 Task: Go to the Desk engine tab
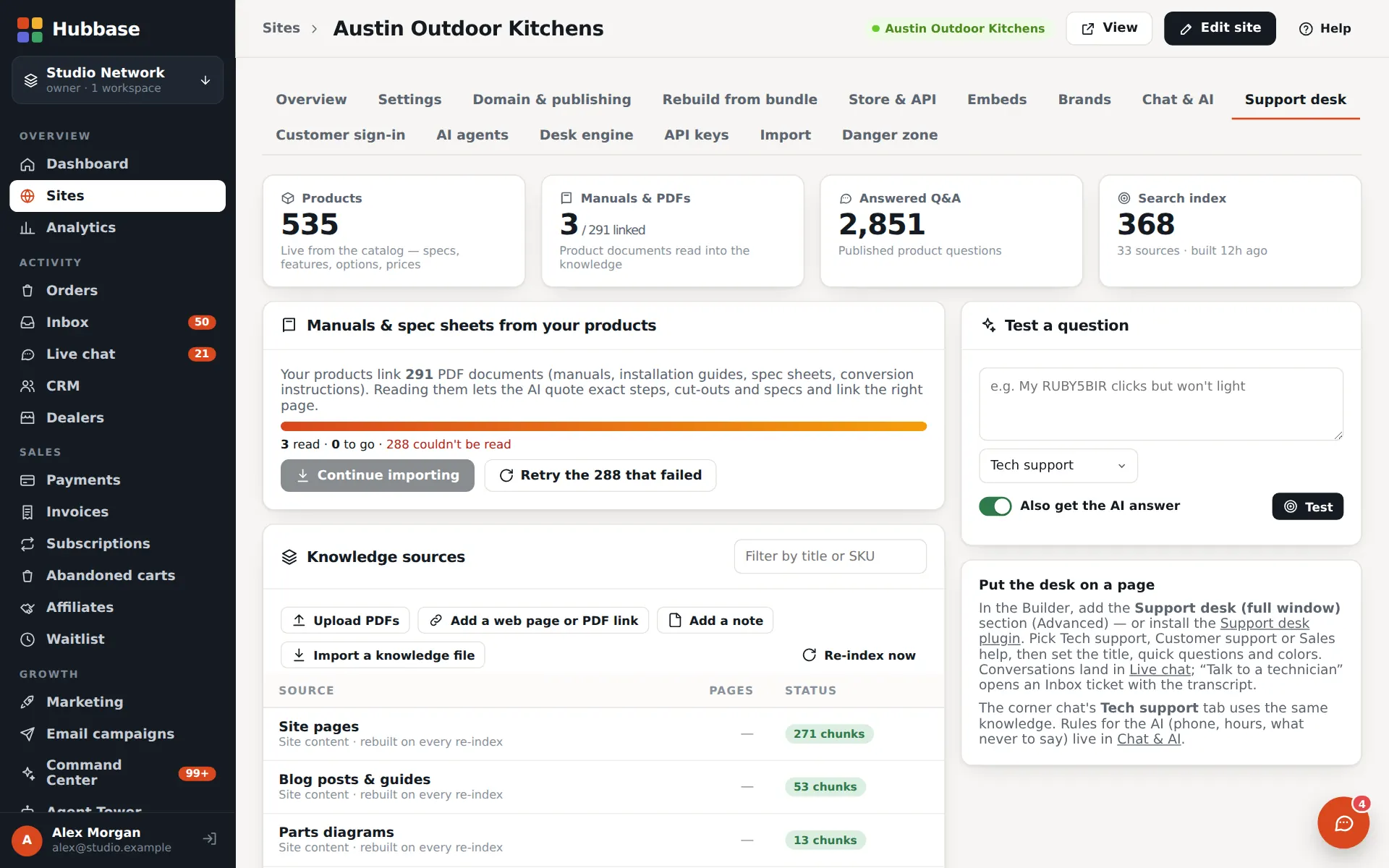(586, 135)
